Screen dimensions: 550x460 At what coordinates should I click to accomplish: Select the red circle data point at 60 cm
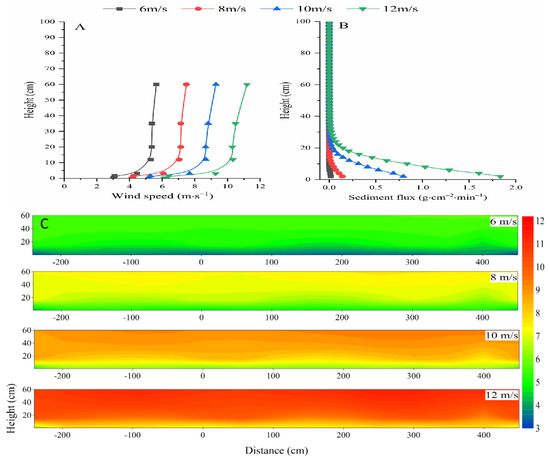pos(187,84)
